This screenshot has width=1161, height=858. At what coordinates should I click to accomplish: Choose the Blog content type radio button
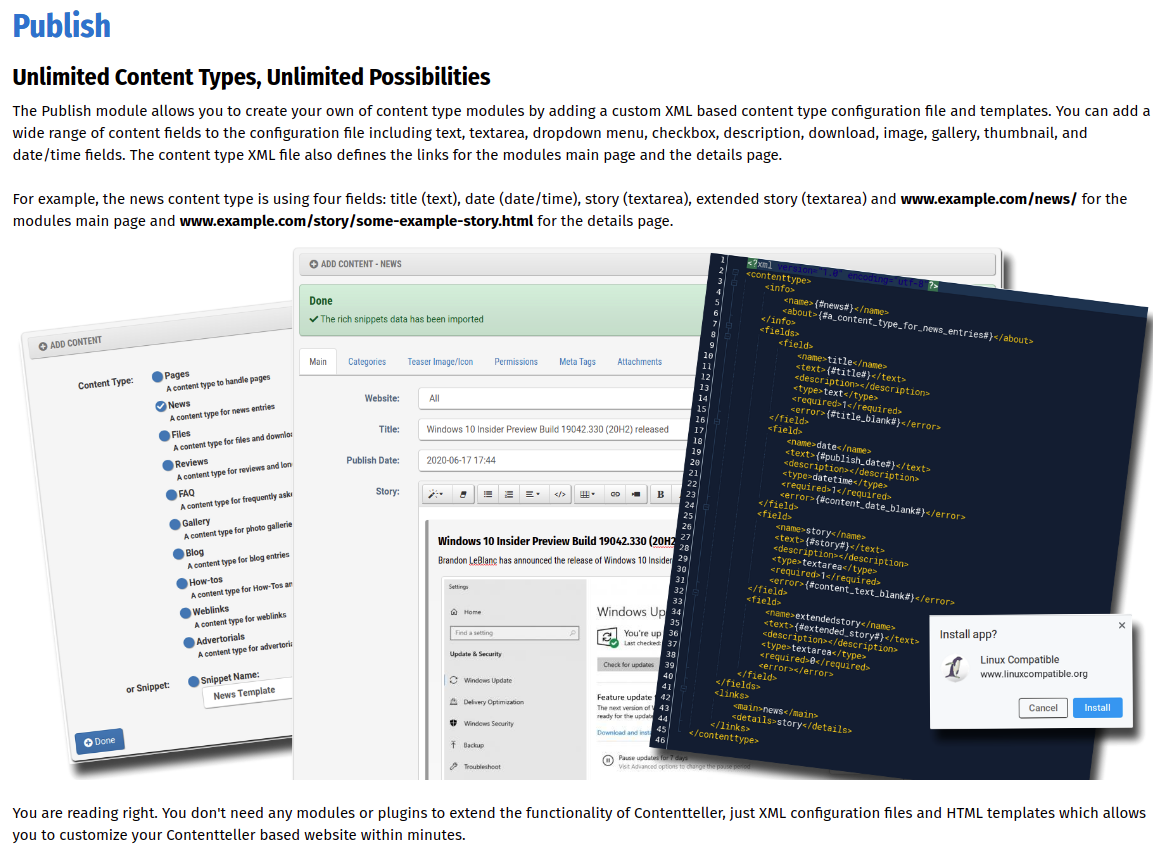(177, 553)
